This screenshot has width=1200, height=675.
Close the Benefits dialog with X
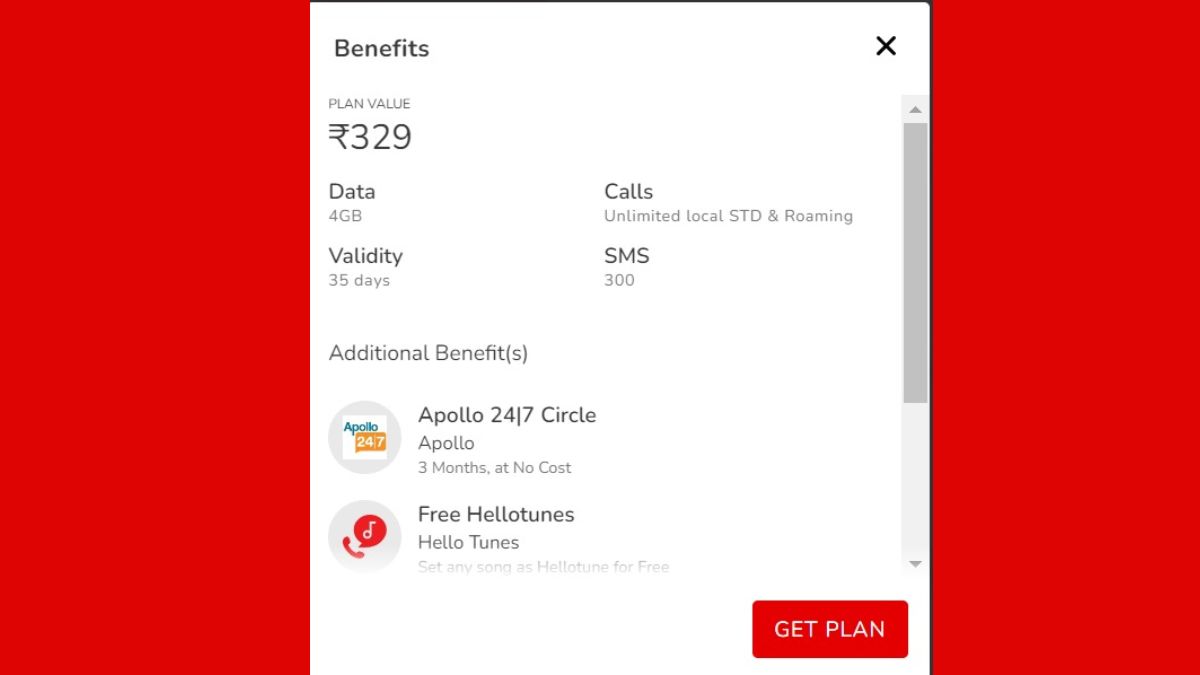886,46
